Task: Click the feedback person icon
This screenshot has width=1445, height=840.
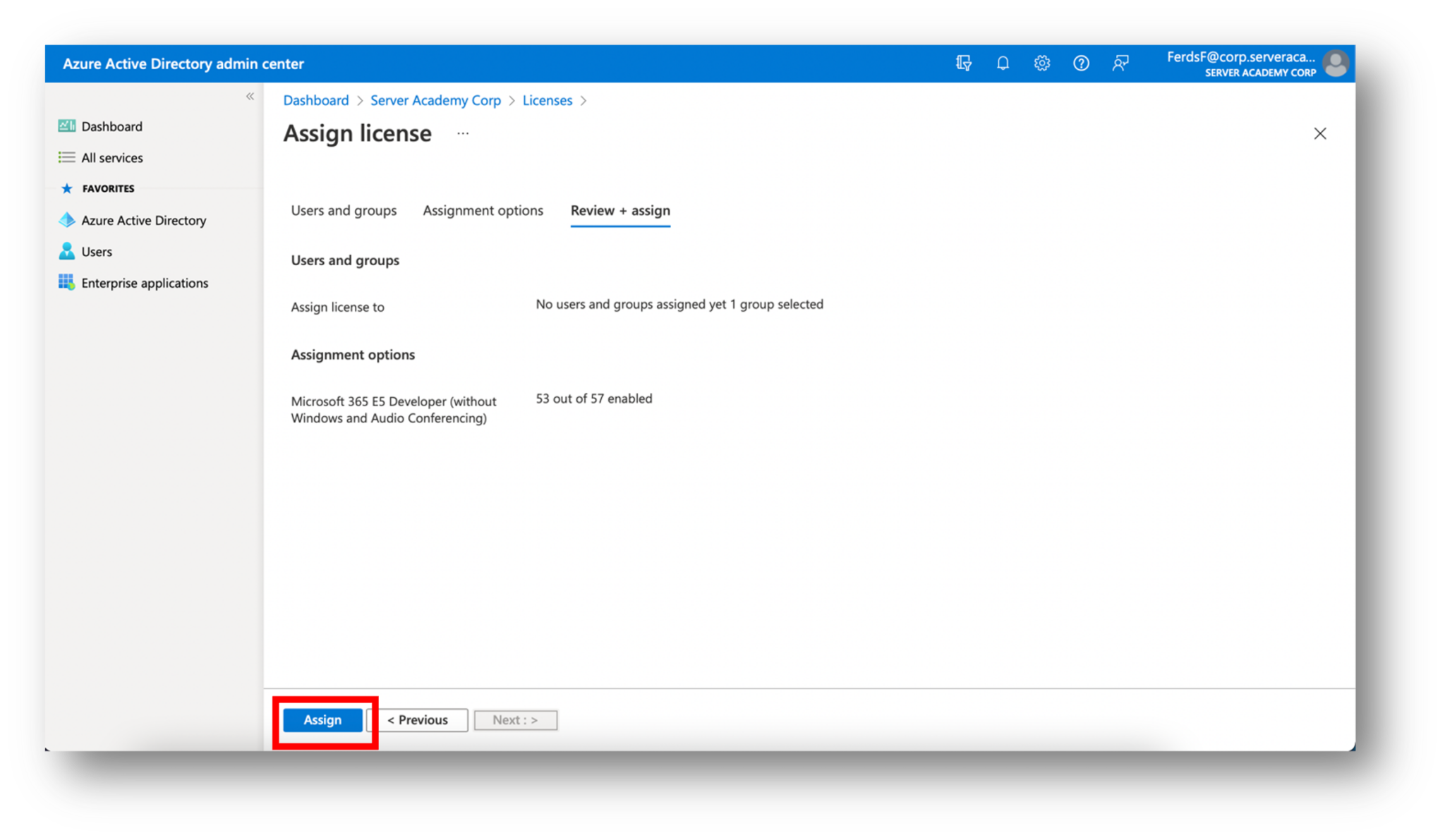Action: [1120, 63]
